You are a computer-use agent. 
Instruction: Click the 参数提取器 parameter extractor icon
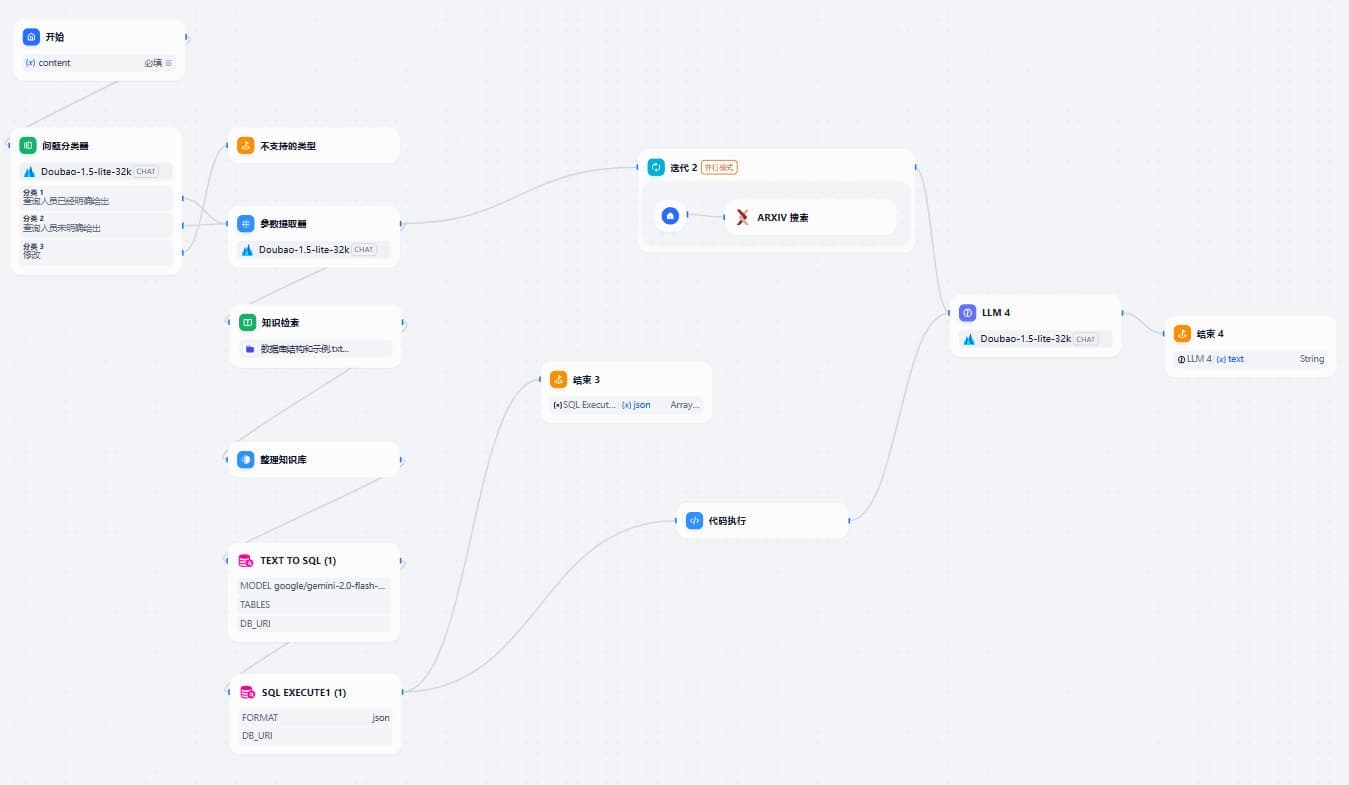tap(246, 223)
